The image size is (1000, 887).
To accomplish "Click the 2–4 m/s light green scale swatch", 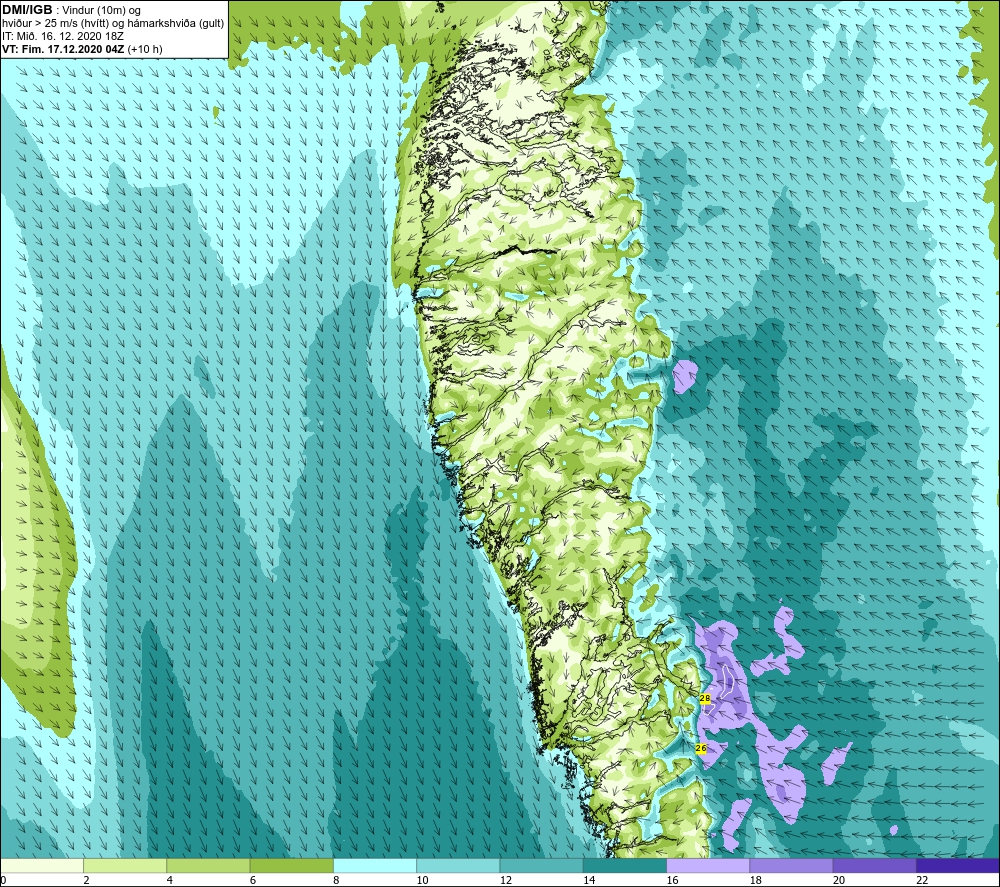I will click(x=125, y=865).
